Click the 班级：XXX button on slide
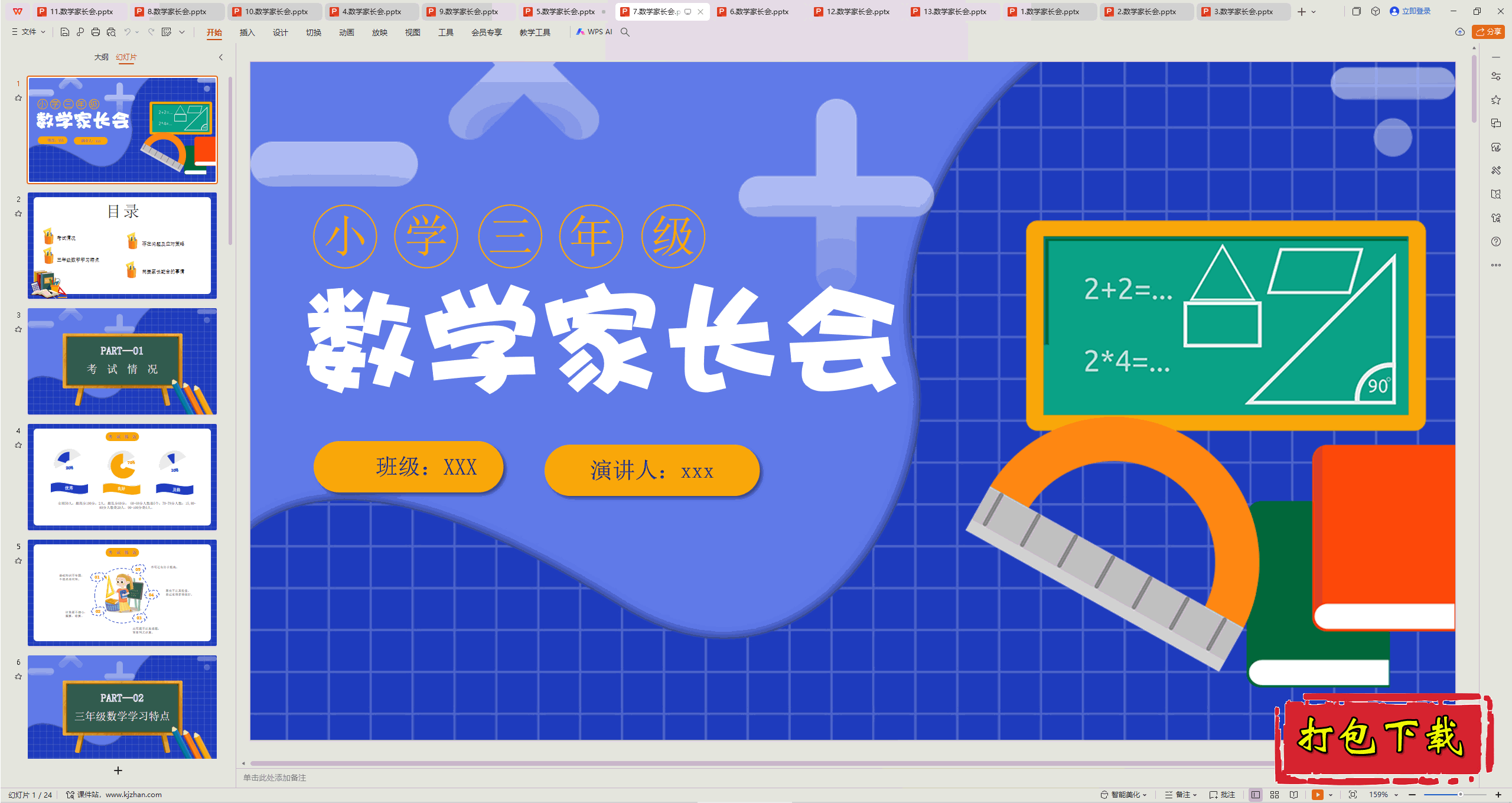 (x=409, y=467)
